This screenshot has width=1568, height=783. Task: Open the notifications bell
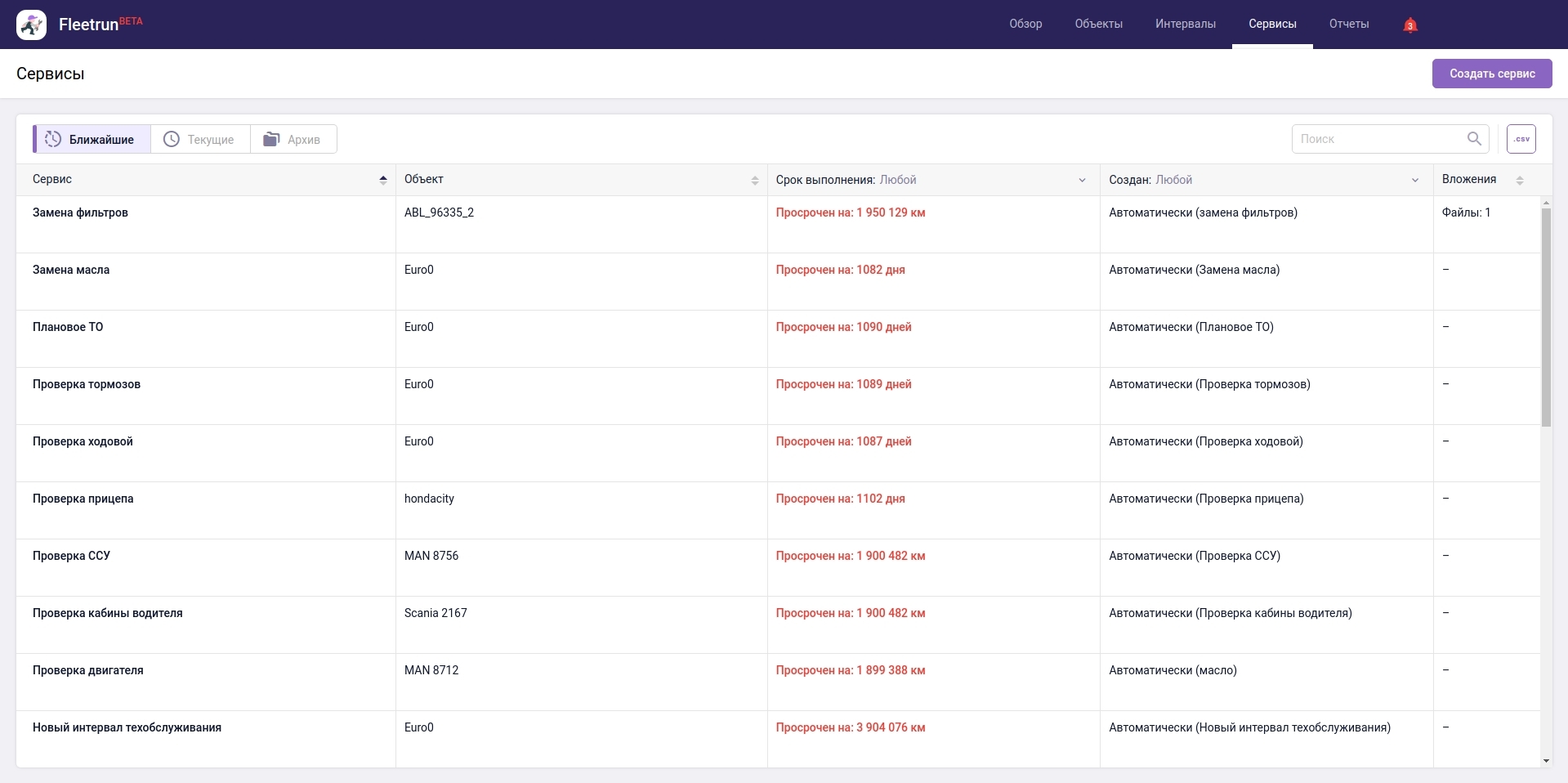click(1409, 25)
